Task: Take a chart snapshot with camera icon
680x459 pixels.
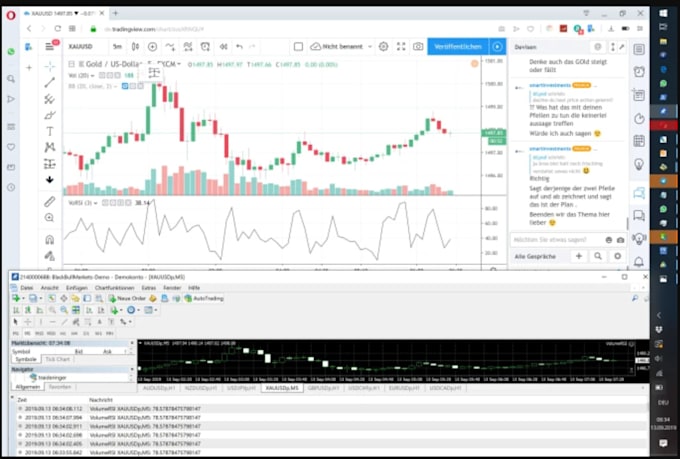Action: pos(418,46)
